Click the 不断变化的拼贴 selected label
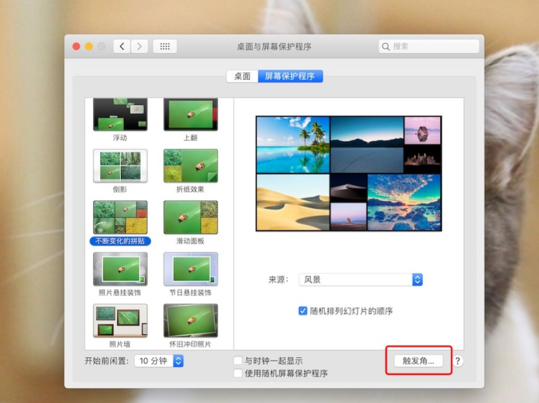The width and height of the screenshot is (539, 403). pos(120,241)
